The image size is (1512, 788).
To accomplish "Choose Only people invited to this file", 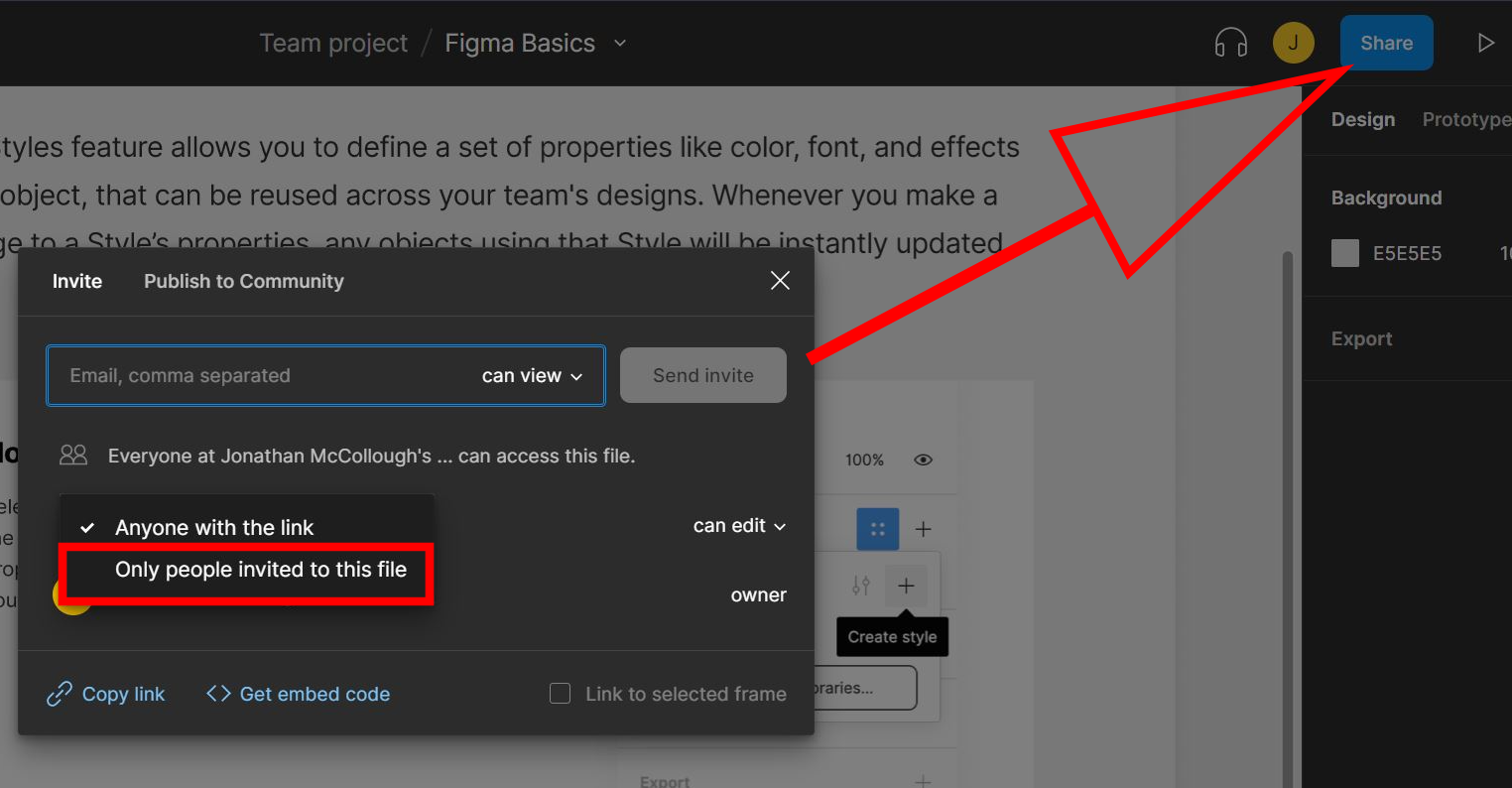I will [247, 570].
